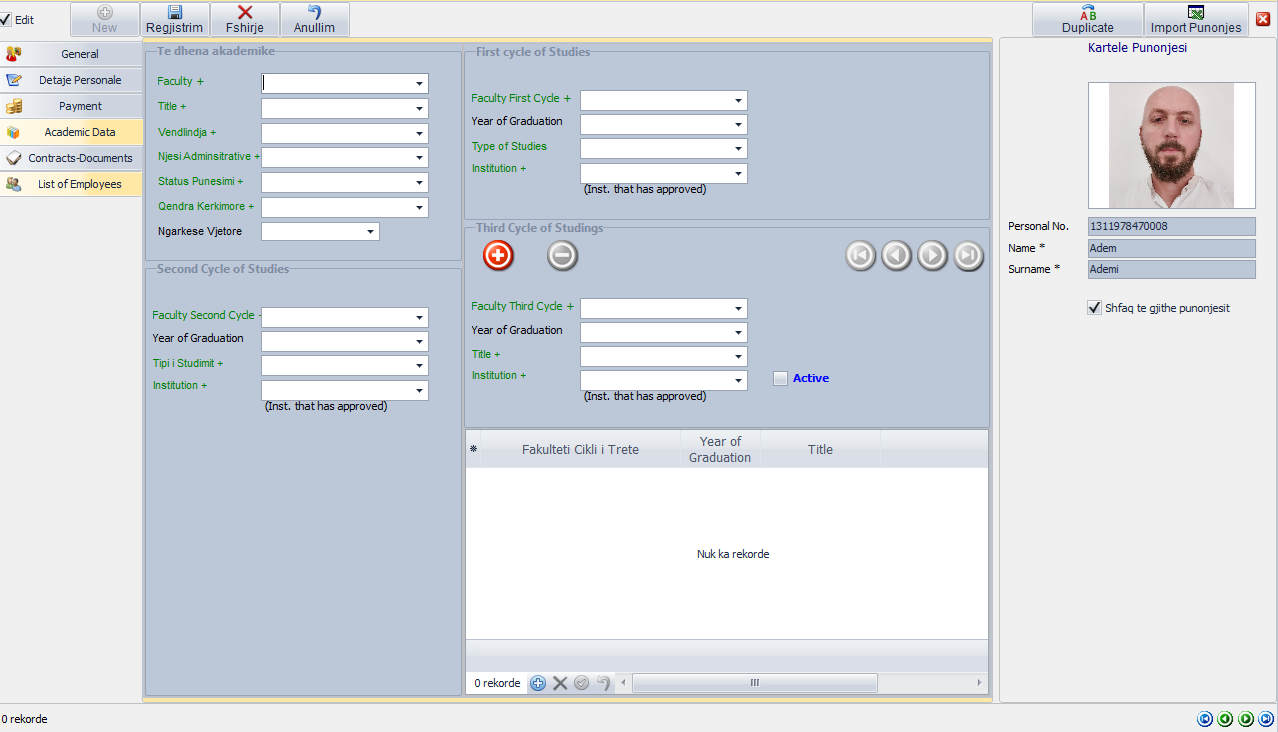Toggle the Edit checkbox
1278x732 pixels.
click(x=6, y=20)
